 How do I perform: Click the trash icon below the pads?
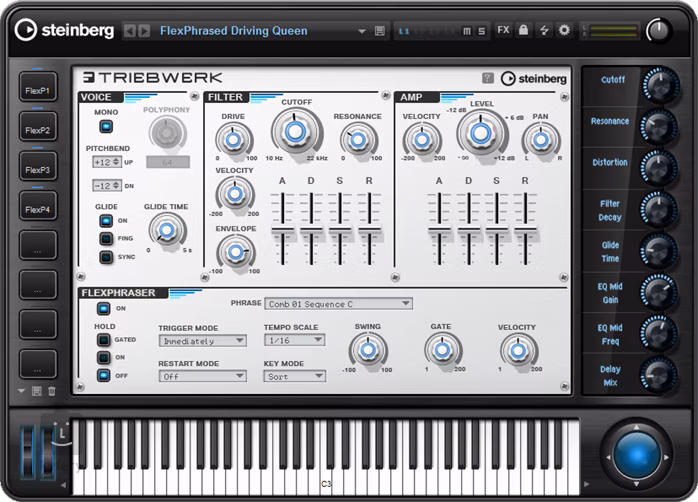click(52, 391)
